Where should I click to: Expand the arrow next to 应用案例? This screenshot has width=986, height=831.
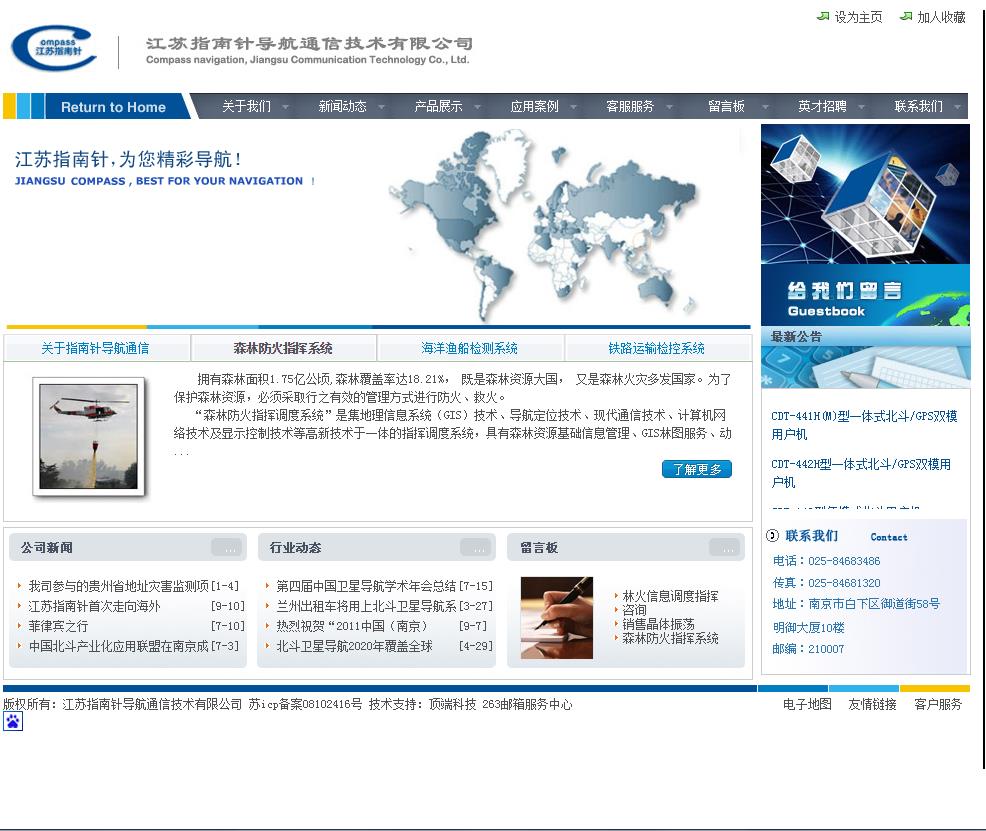click(x=573, y=107)
